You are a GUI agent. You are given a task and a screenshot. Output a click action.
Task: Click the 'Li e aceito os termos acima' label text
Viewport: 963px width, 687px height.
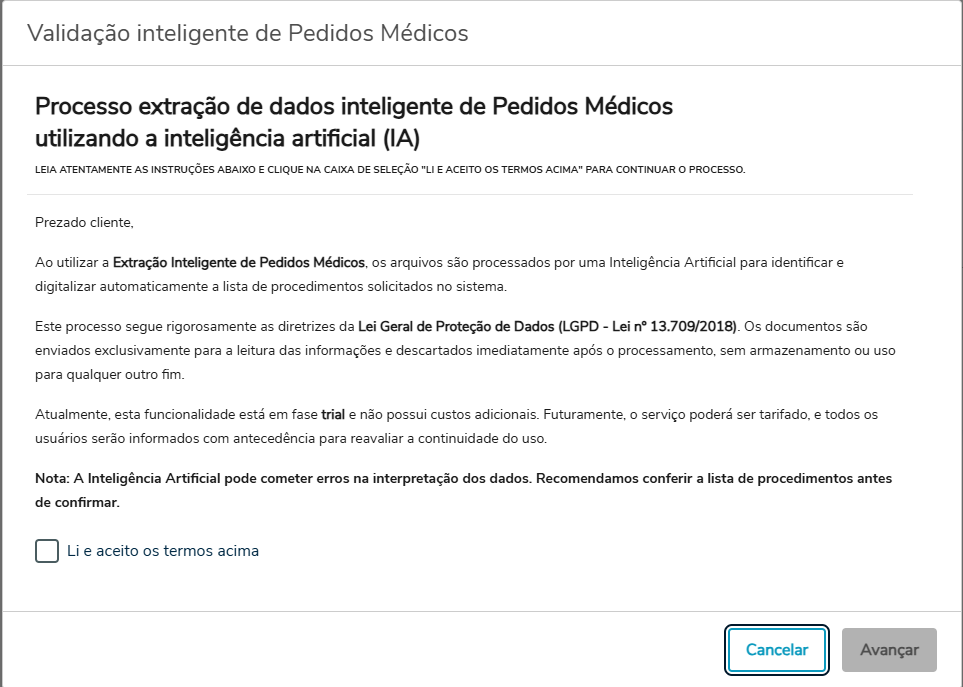162,551
